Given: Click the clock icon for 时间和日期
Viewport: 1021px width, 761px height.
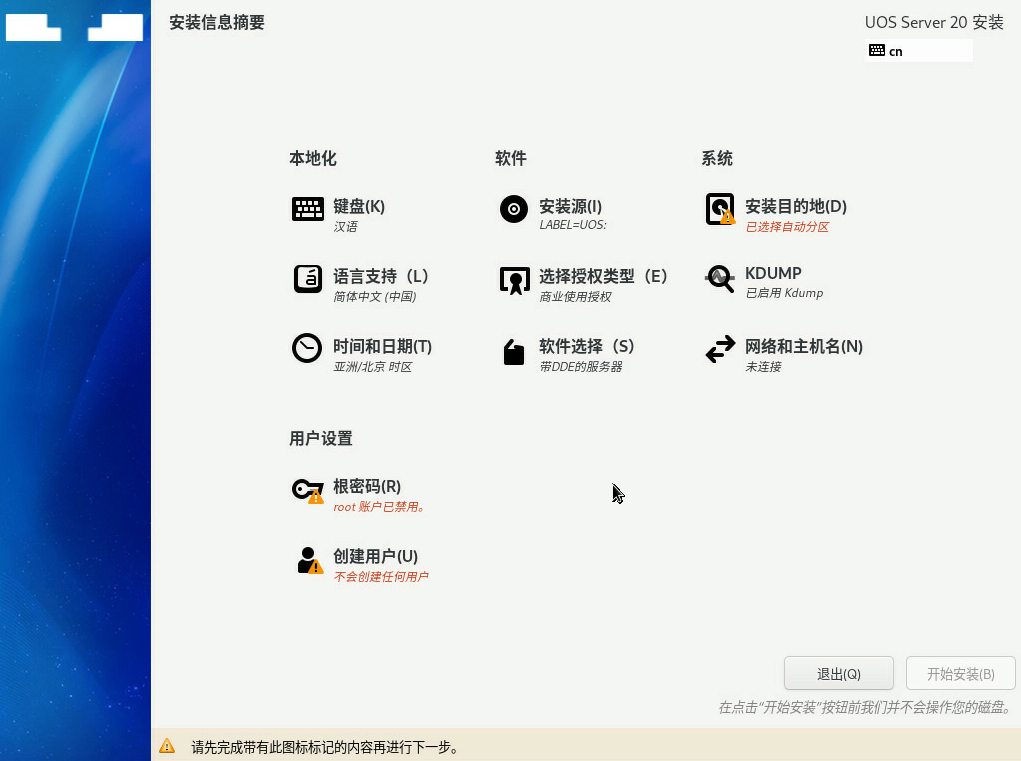Looking at the screenshot, I should (307, 348).
